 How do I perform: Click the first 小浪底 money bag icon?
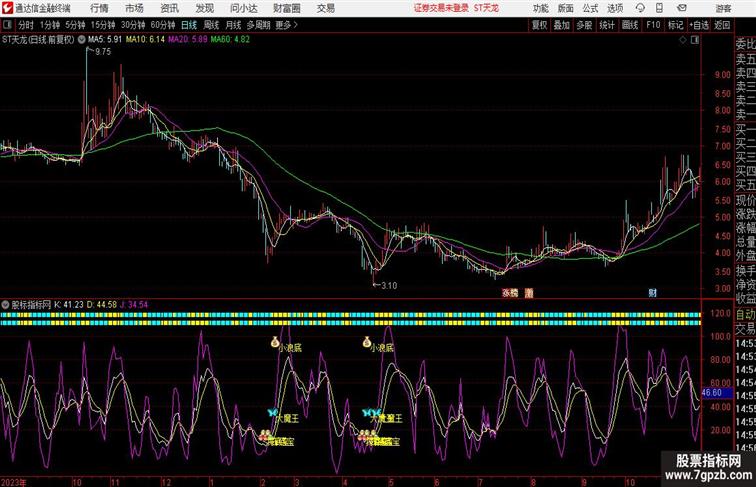(275, 342)
